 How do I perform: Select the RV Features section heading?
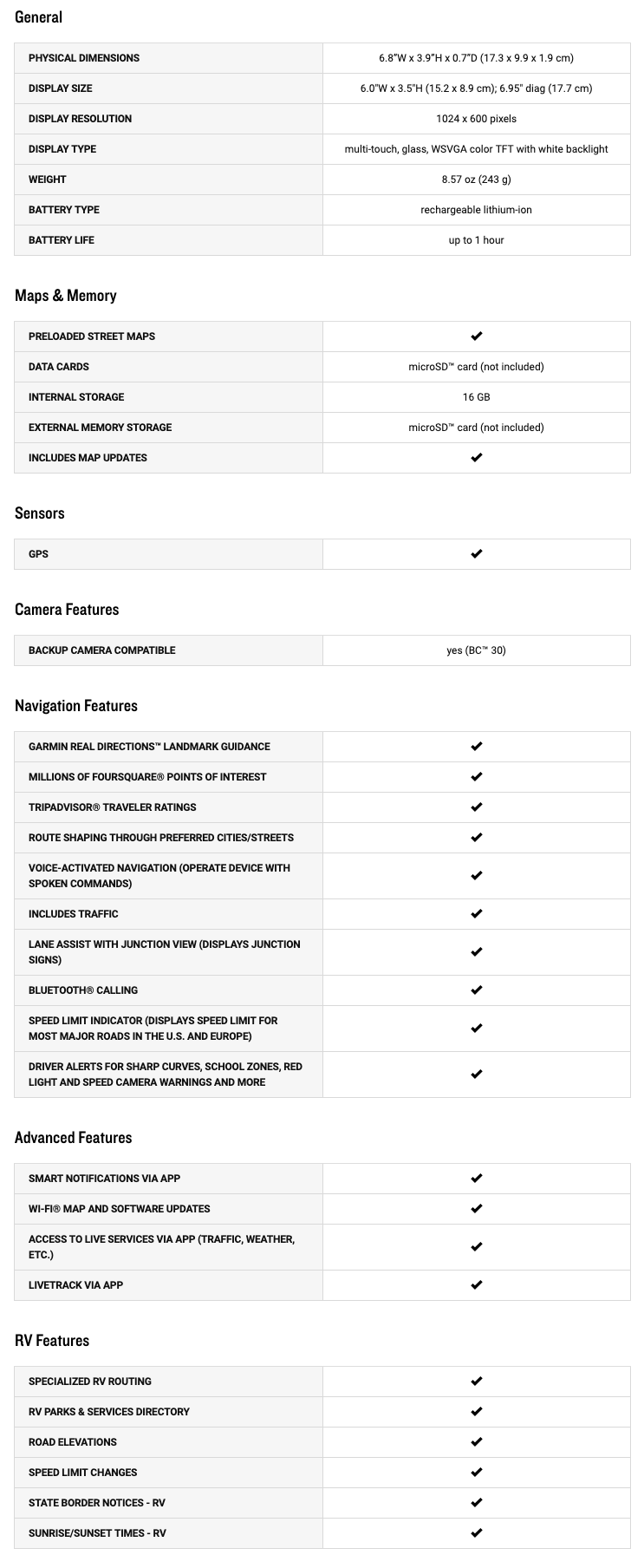(52, 1341)
